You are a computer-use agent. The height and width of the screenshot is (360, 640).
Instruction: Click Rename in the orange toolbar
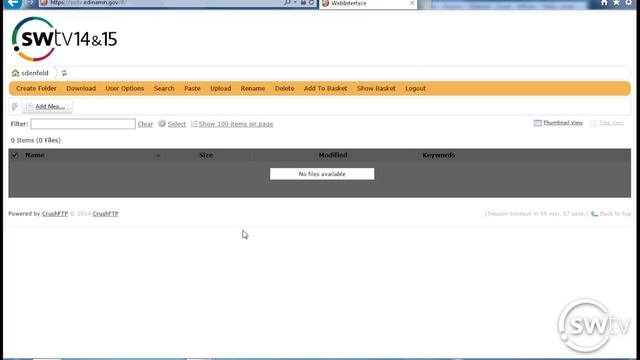pos(253,88)
